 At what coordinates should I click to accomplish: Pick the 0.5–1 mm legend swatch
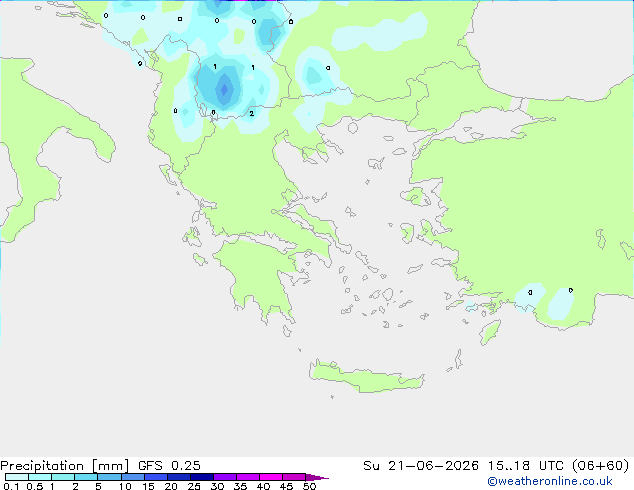[40, 477]
